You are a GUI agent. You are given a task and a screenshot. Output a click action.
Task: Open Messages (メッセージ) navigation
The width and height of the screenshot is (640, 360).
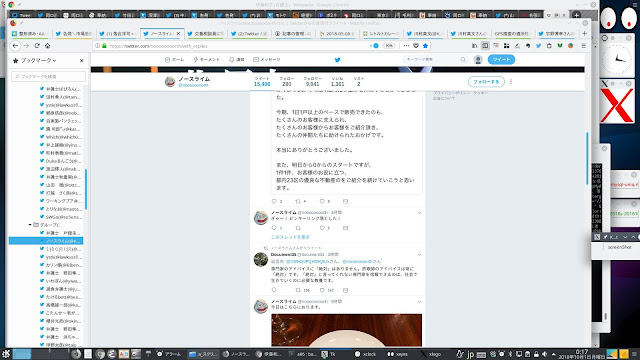[x=267, y=60]
